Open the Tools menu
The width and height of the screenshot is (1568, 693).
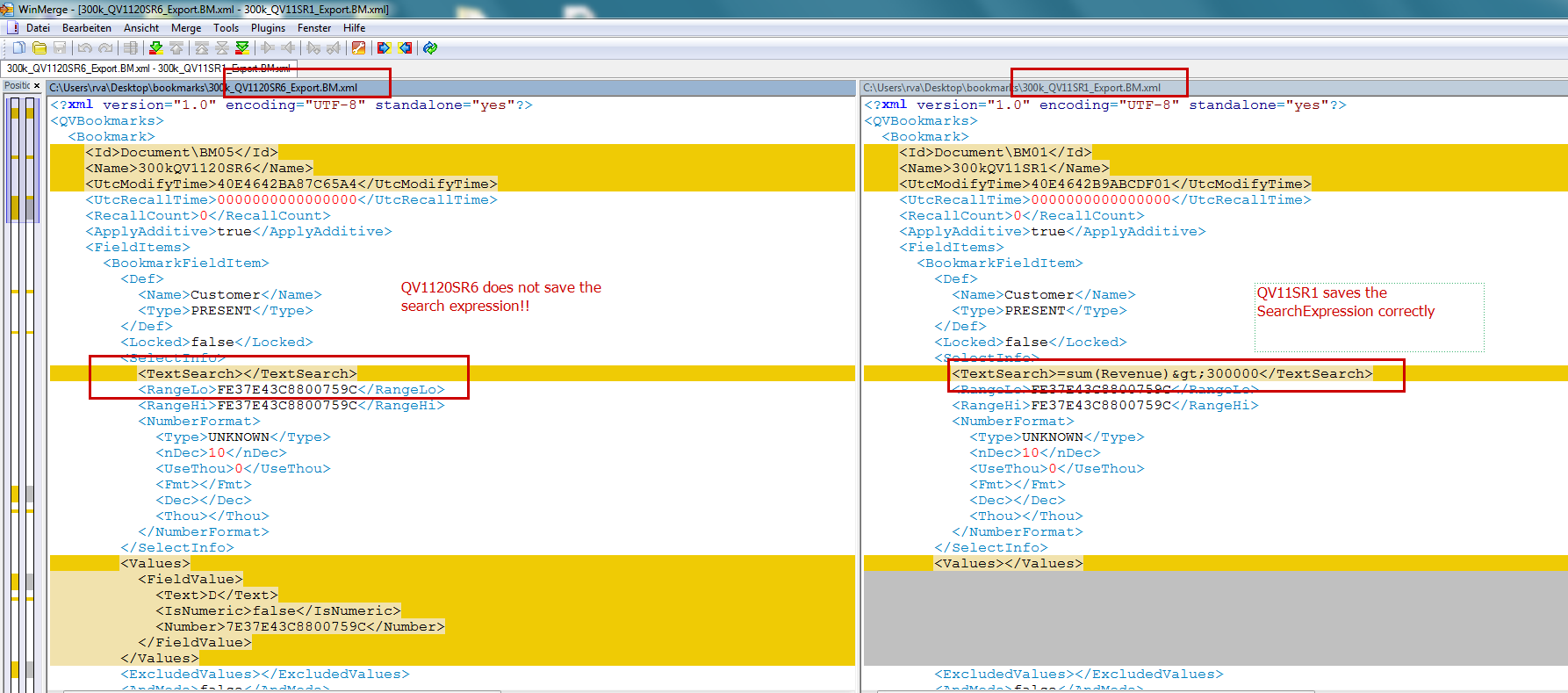(x=227, y=28)
